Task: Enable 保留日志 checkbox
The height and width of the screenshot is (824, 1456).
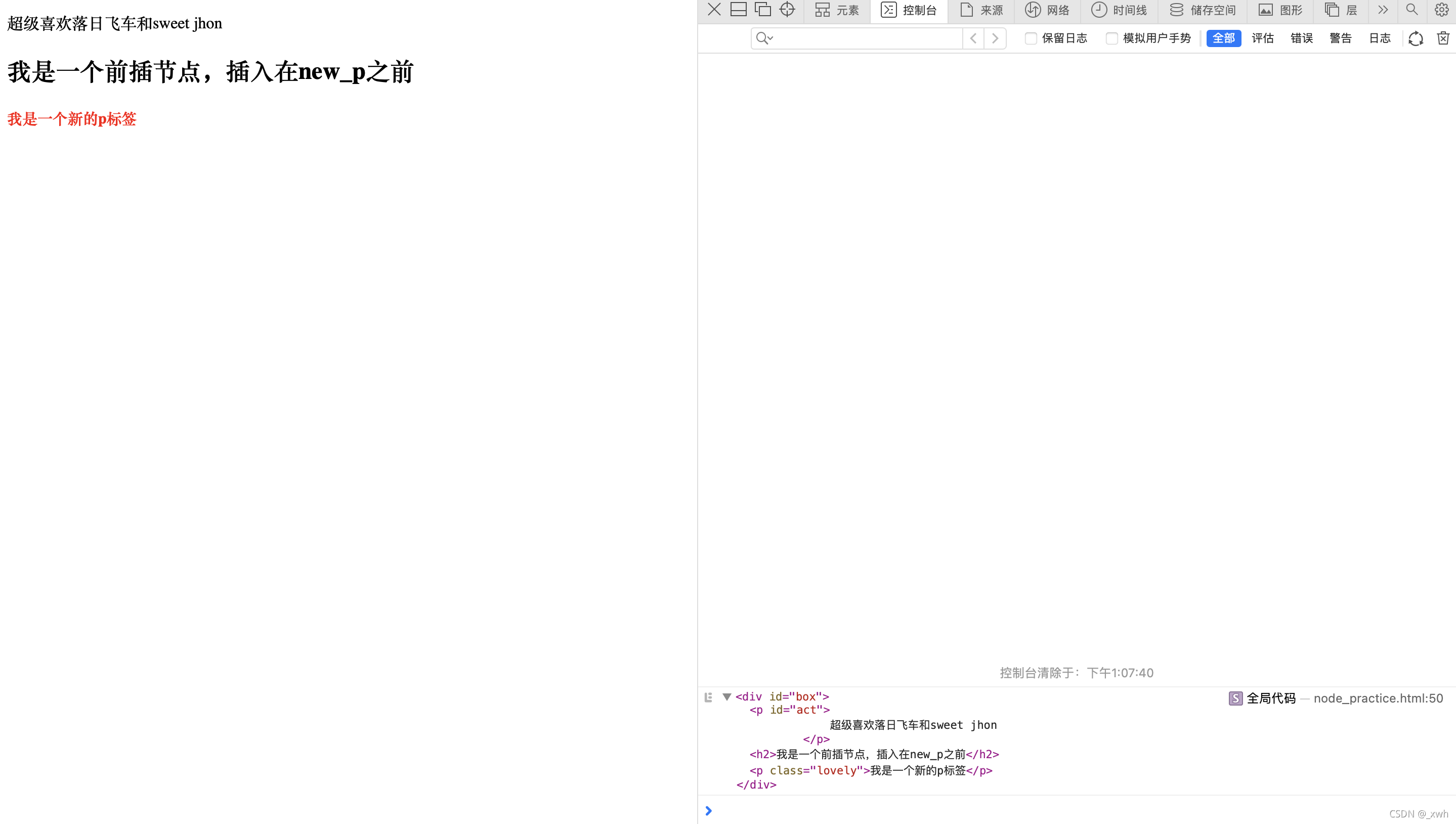Action: (x=1031, y=38)
